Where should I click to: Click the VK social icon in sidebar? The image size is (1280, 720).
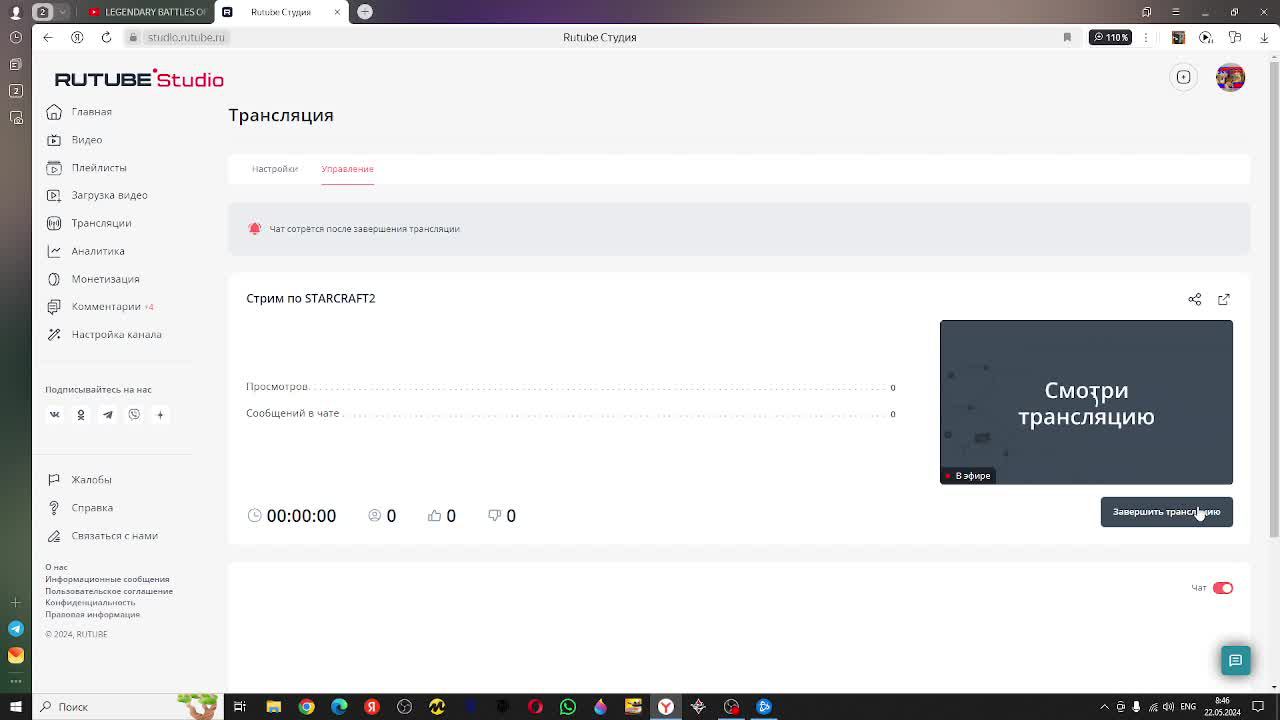click(55, 415)
